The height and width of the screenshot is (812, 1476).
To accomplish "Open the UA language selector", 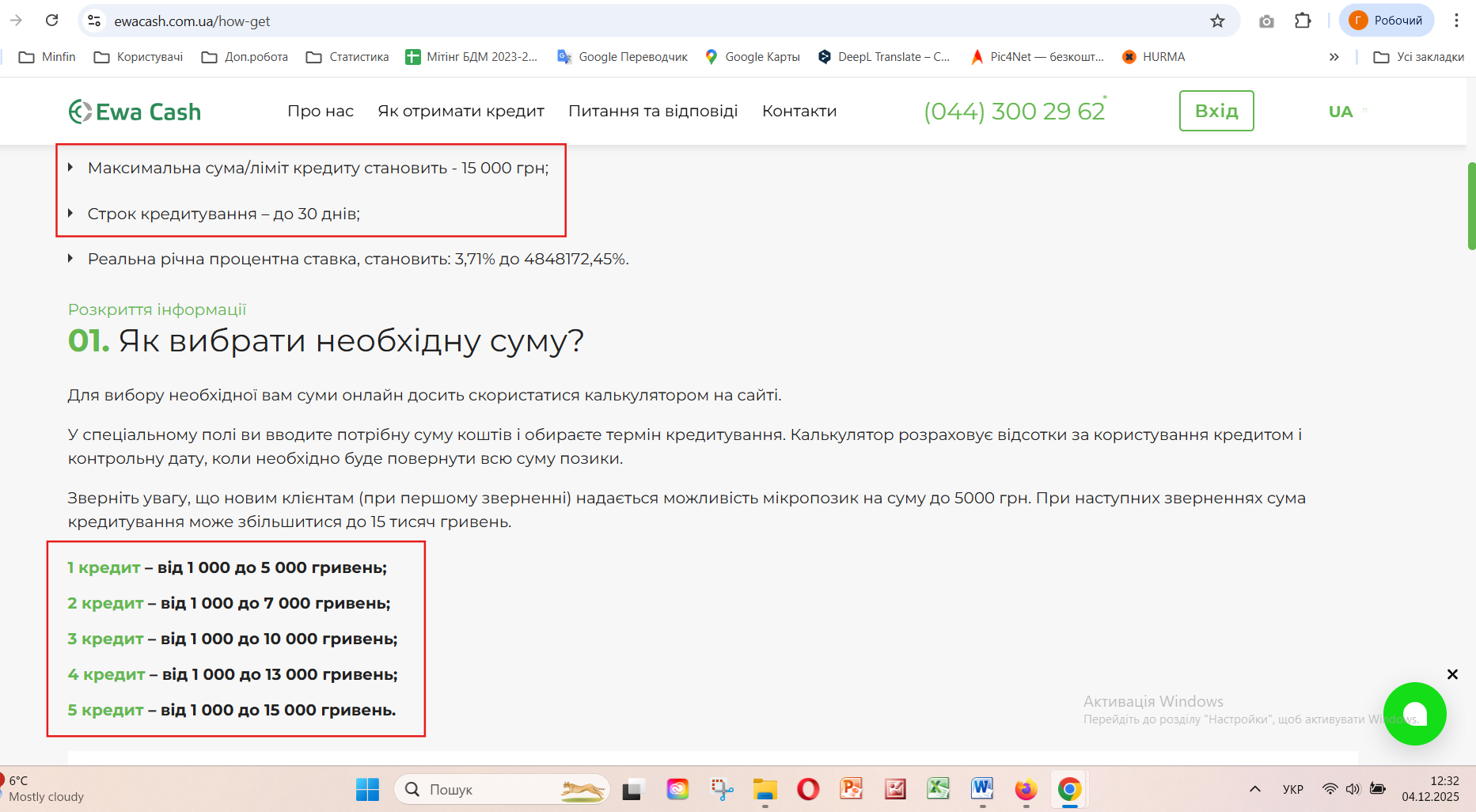I will coord(1347,112).
